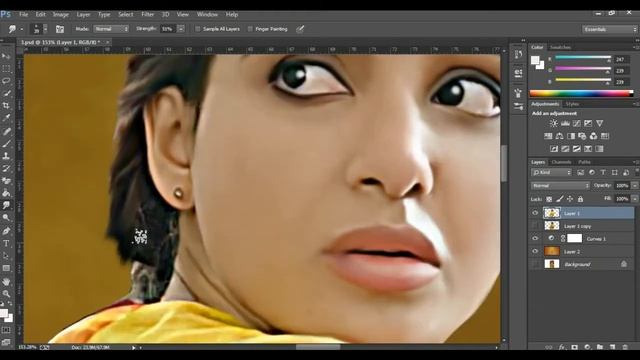
Task: Show Background layer visibility box
Action: point(535,264)
